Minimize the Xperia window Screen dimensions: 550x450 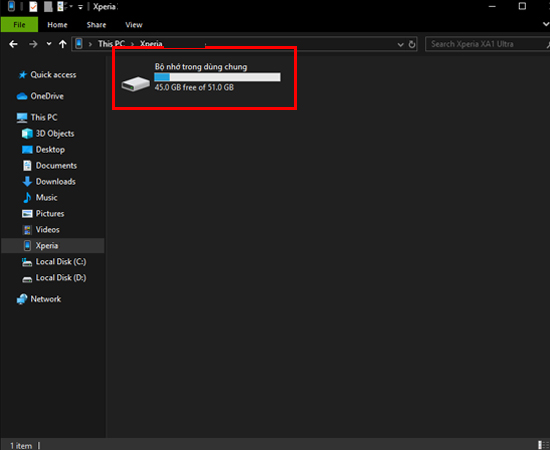(492, 6)
